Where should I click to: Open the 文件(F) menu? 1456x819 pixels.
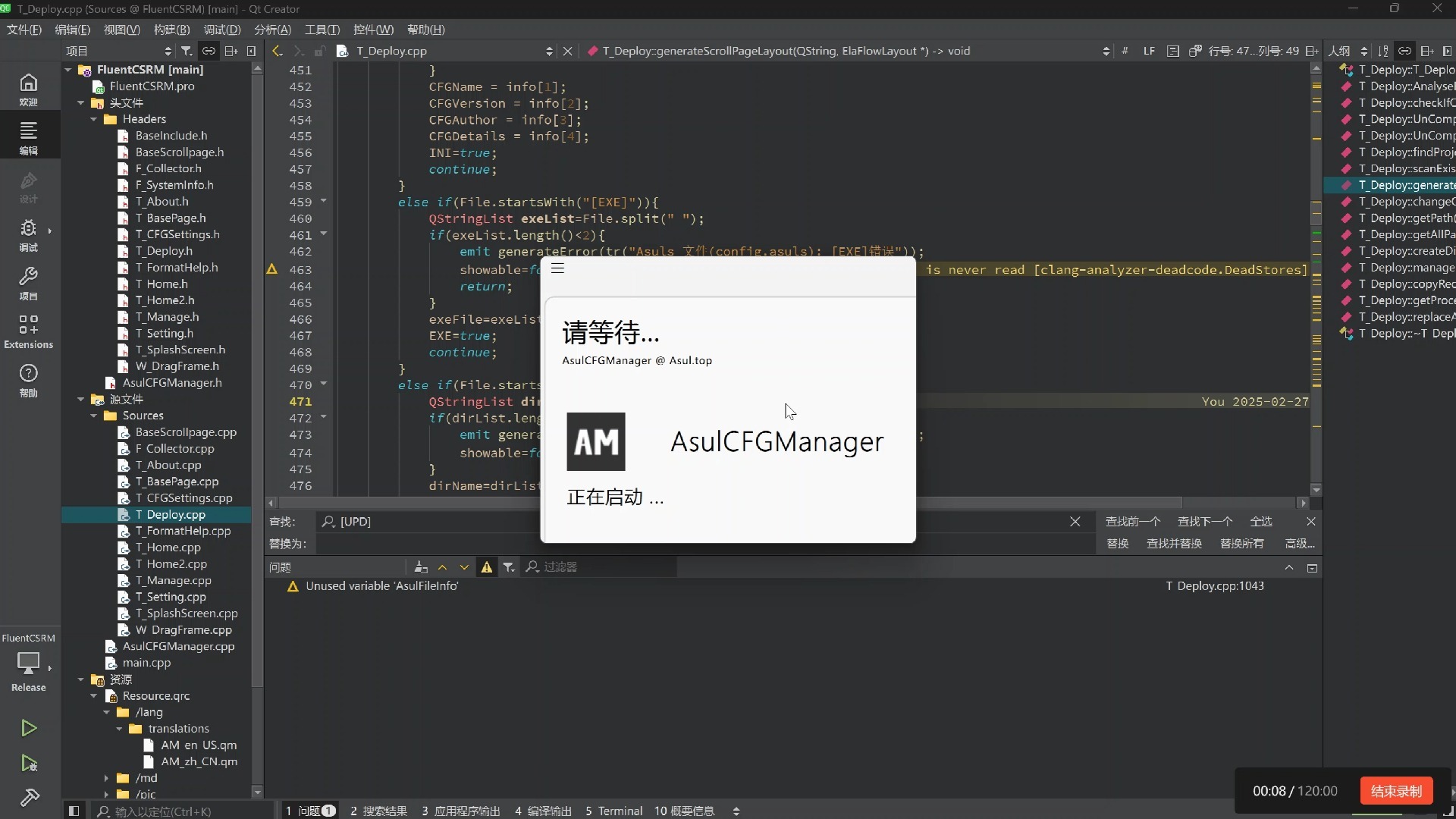point(24,30)
